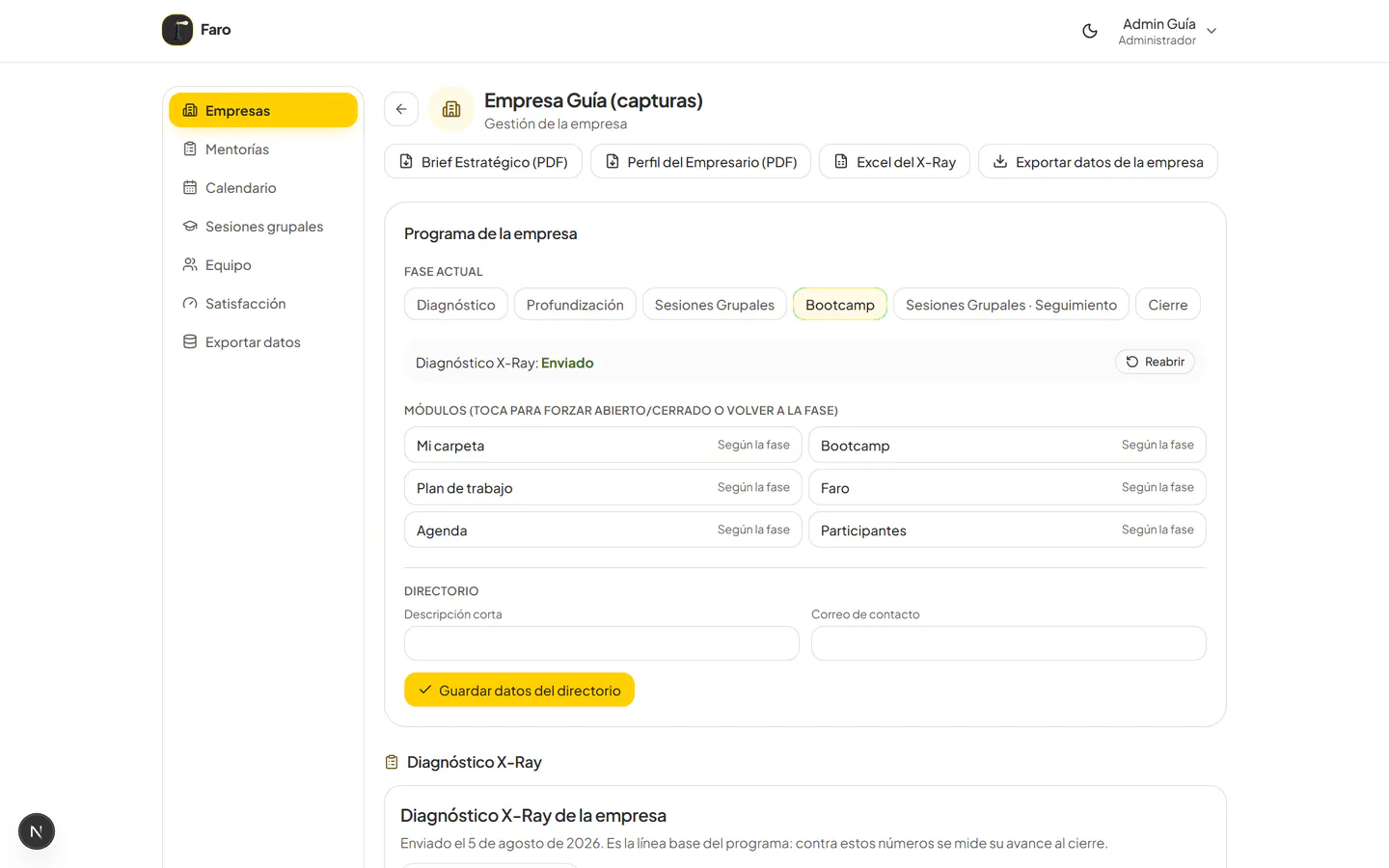Focus the Correo de contacto input field
This screenshot has width=1389, height=868.
coord(1009,643)
